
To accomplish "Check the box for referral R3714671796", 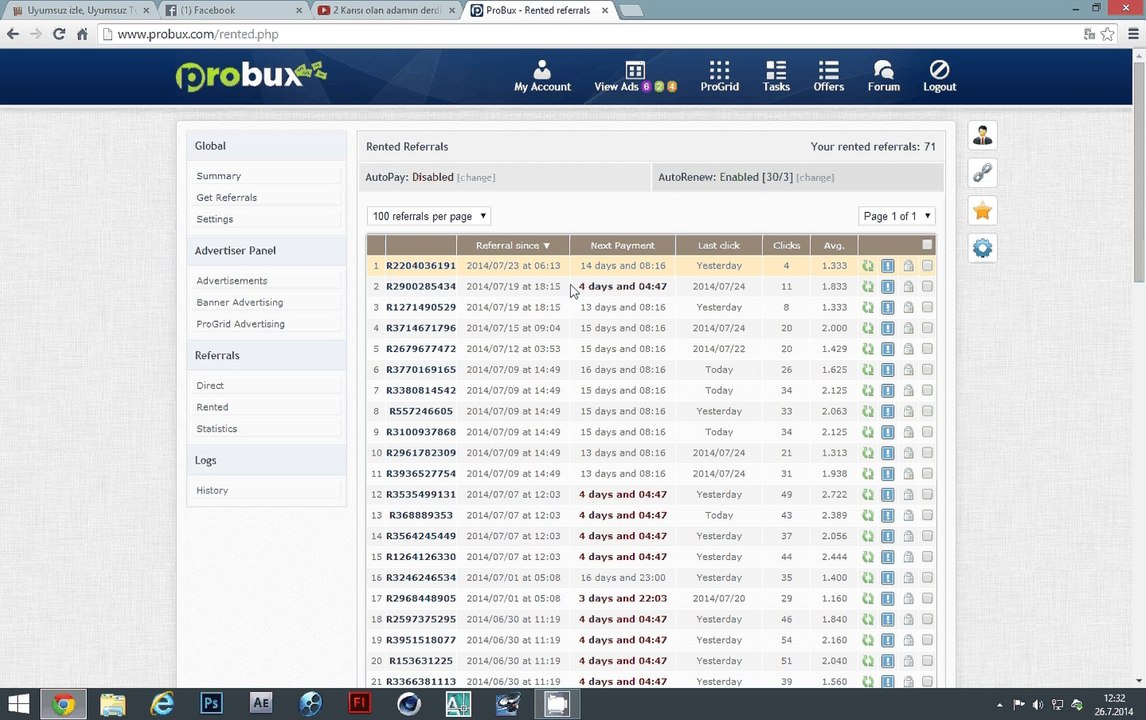I will pyautogui.click(x=927, y=328).
